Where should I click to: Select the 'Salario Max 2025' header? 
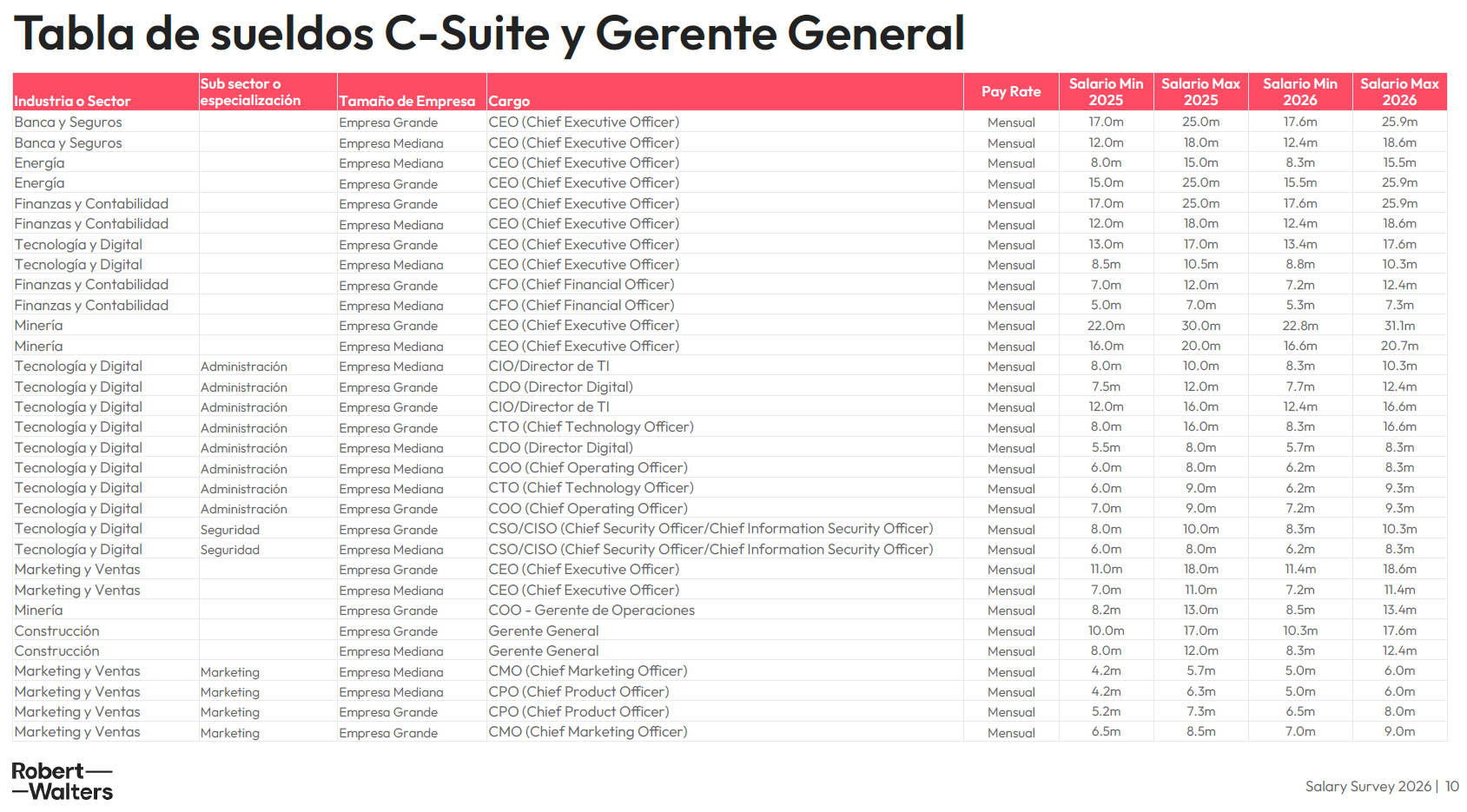tap(1200, 91)
